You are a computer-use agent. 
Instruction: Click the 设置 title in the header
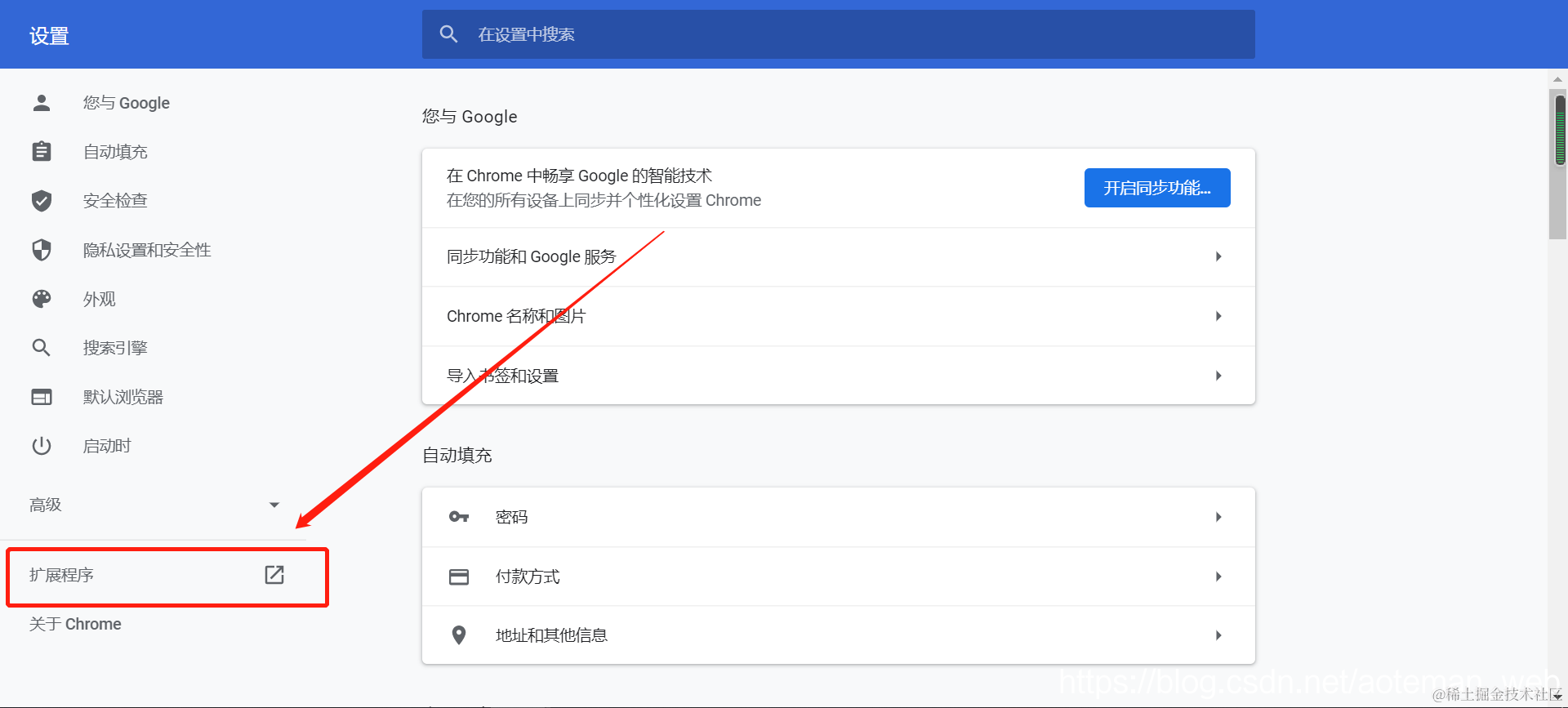pyautogui.click(x=49, y=36)
